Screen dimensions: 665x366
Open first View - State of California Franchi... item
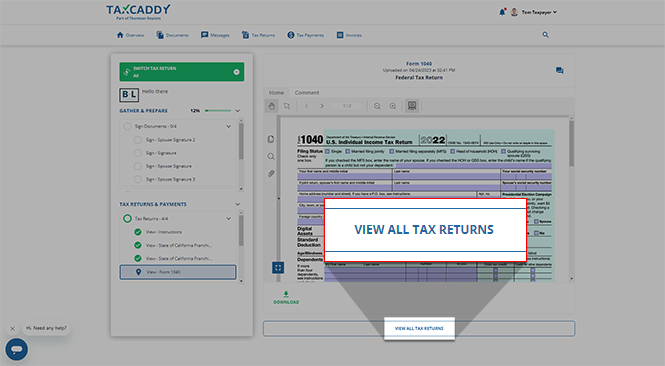coord(179,245)
